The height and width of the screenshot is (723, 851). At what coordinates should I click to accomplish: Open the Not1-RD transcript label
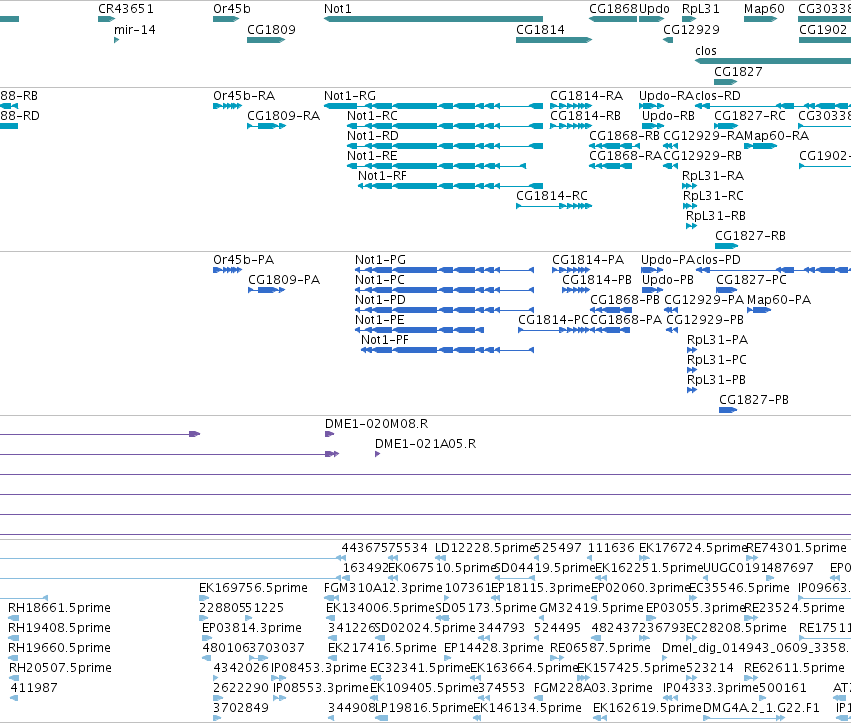pos(373,136)
